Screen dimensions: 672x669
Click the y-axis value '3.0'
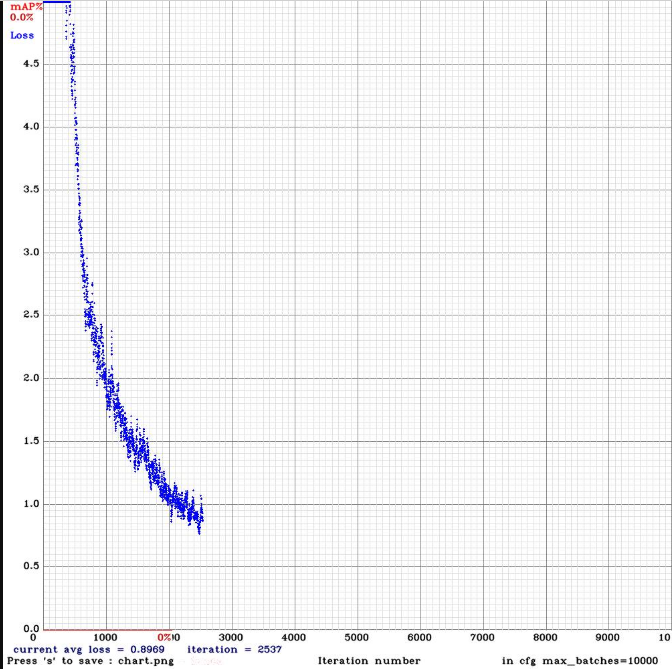(x=31, y=252)
